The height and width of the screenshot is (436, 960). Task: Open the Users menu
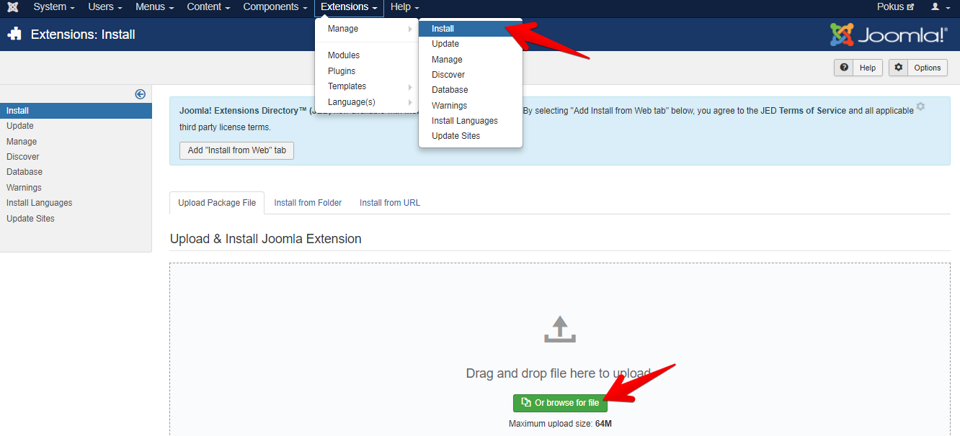105,7
